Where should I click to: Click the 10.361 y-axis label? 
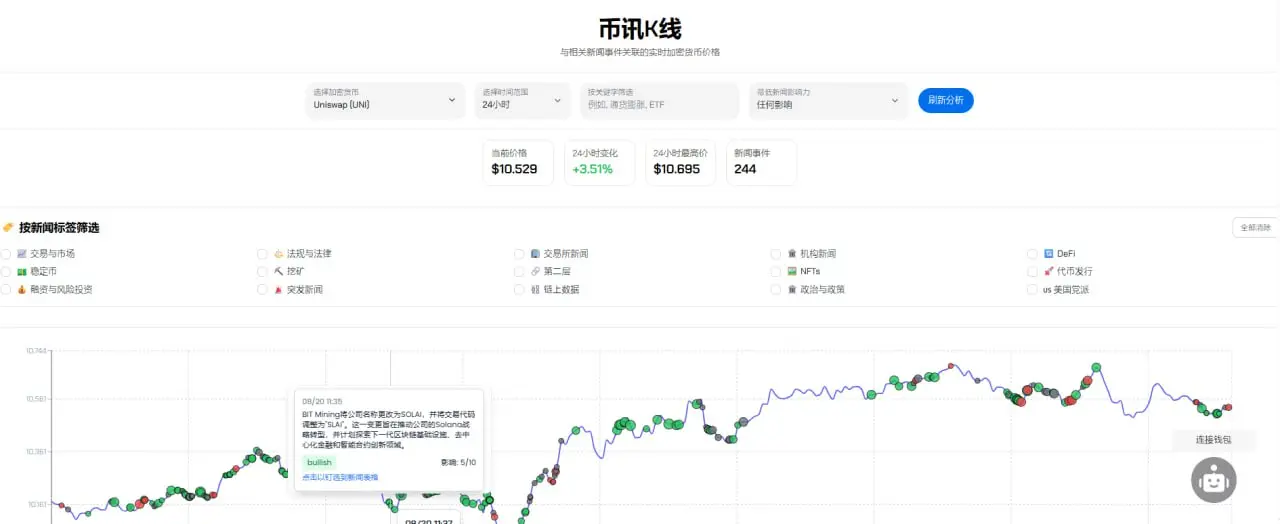(x=34, y=451)
